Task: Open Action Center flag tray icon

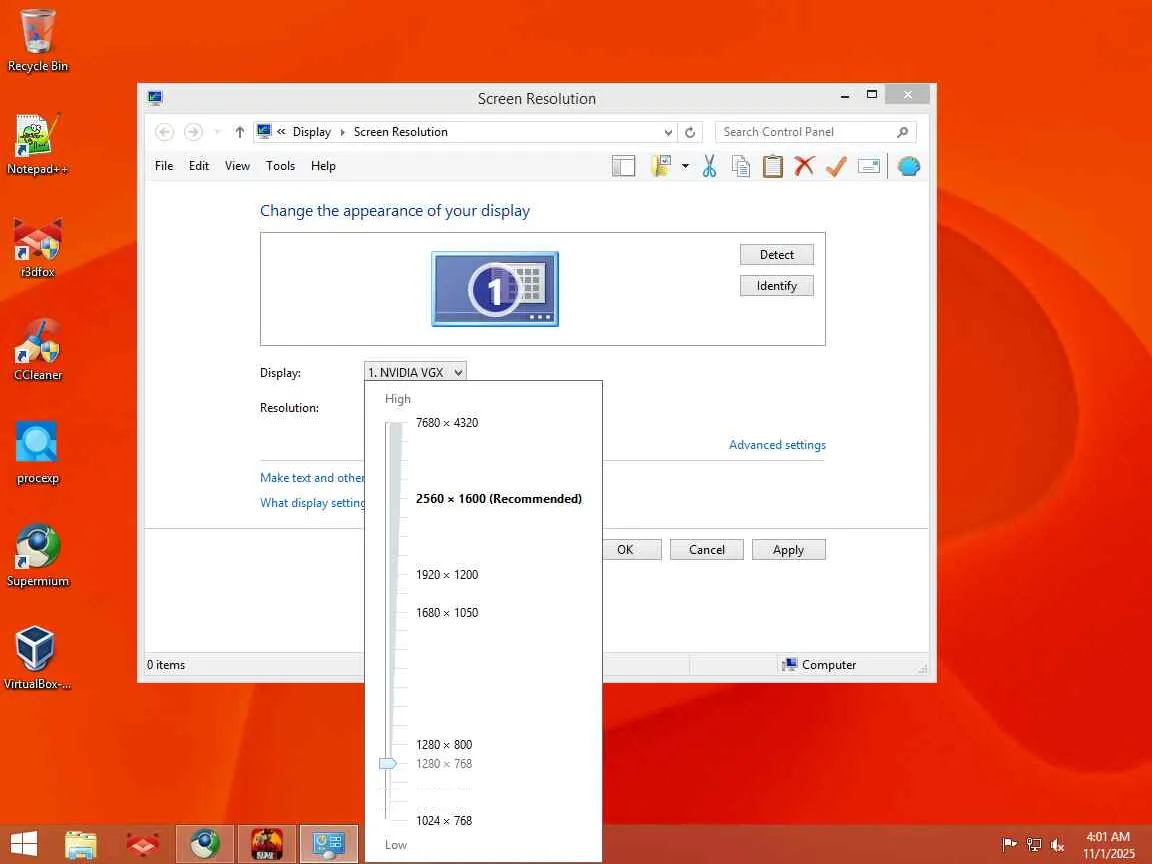Action: click(x=1010, y=844)
